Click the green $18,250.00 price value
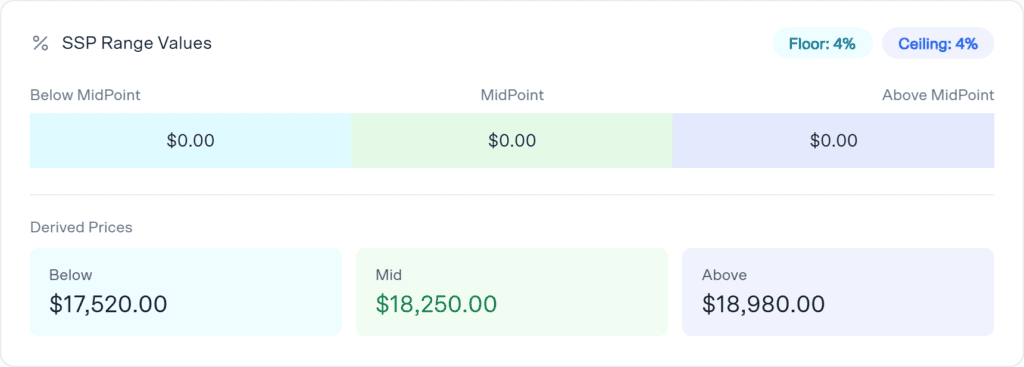Screen dimensions: 1024x367 point(436,304)
